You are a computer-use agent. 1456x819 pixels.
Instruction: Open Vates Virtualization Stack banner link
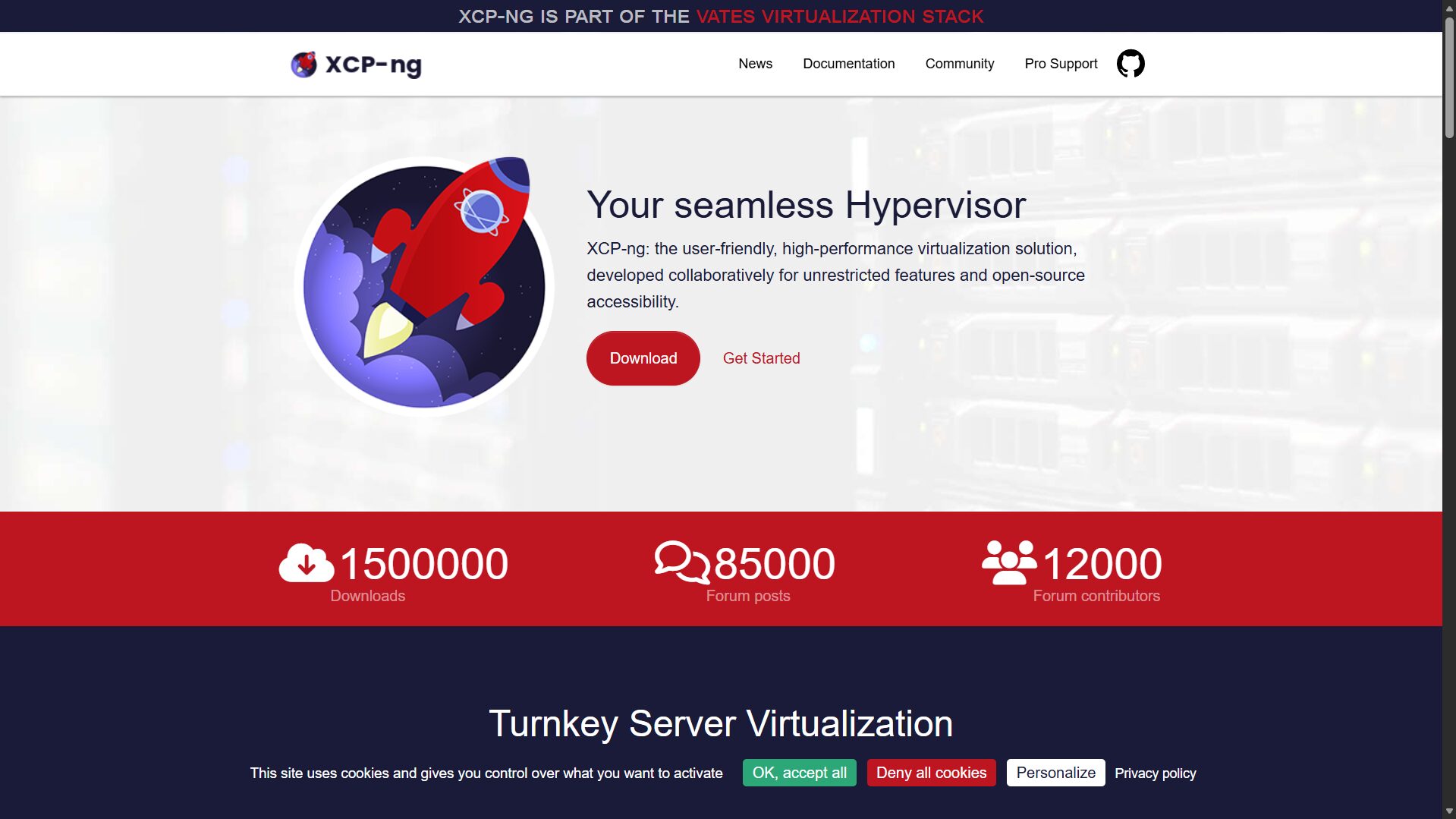point(840,16)
